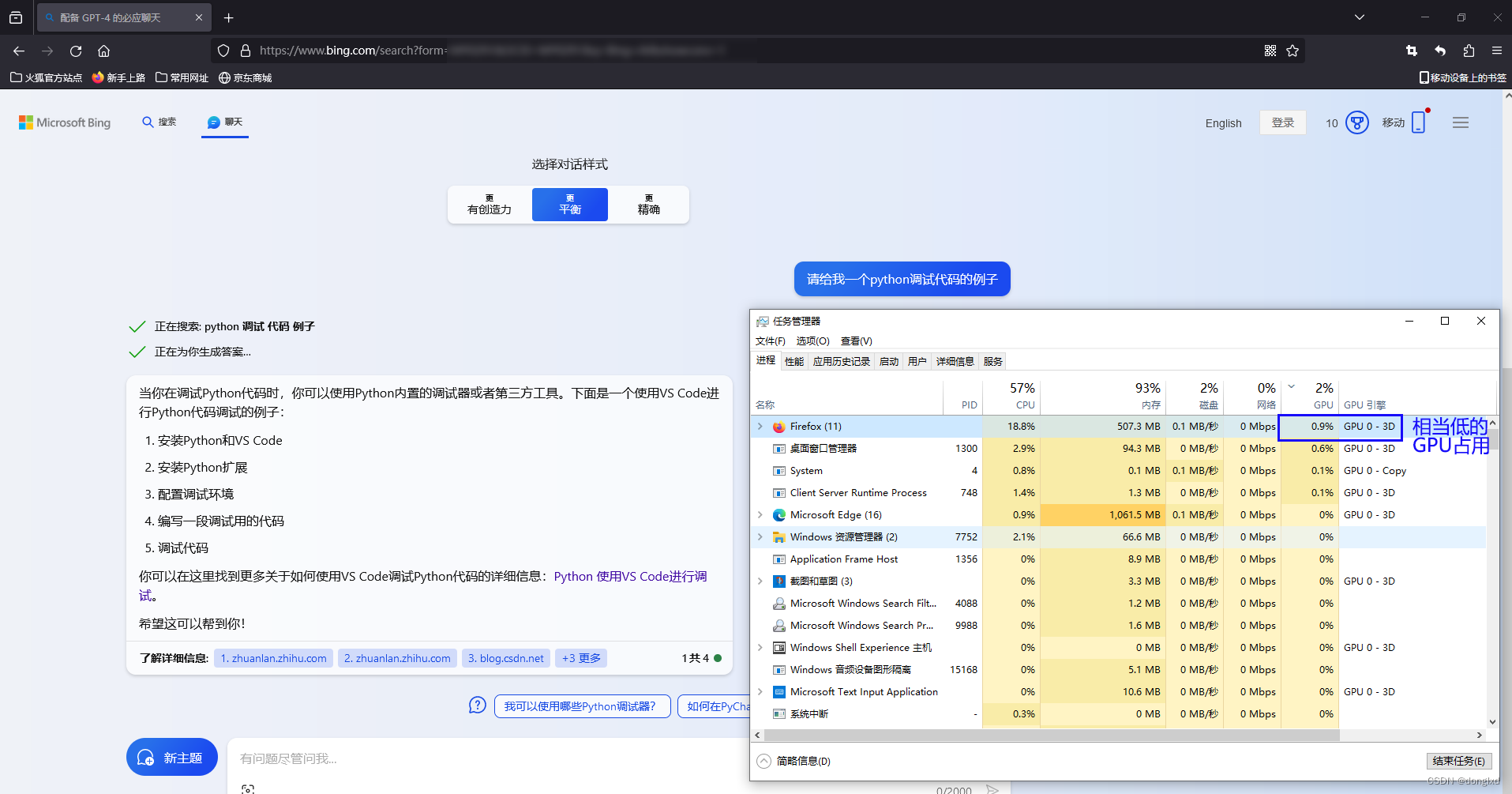
Task: Expand Microsoft Text Input Application row
Action: pyautogui.click(x=760, y=692)
